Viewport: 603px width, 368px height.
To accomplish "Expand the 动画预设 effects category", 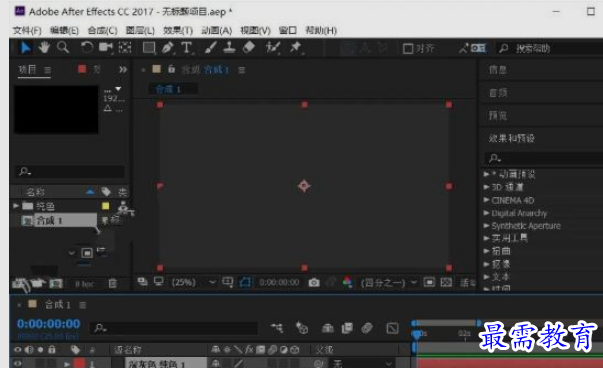I will (486, 174).
